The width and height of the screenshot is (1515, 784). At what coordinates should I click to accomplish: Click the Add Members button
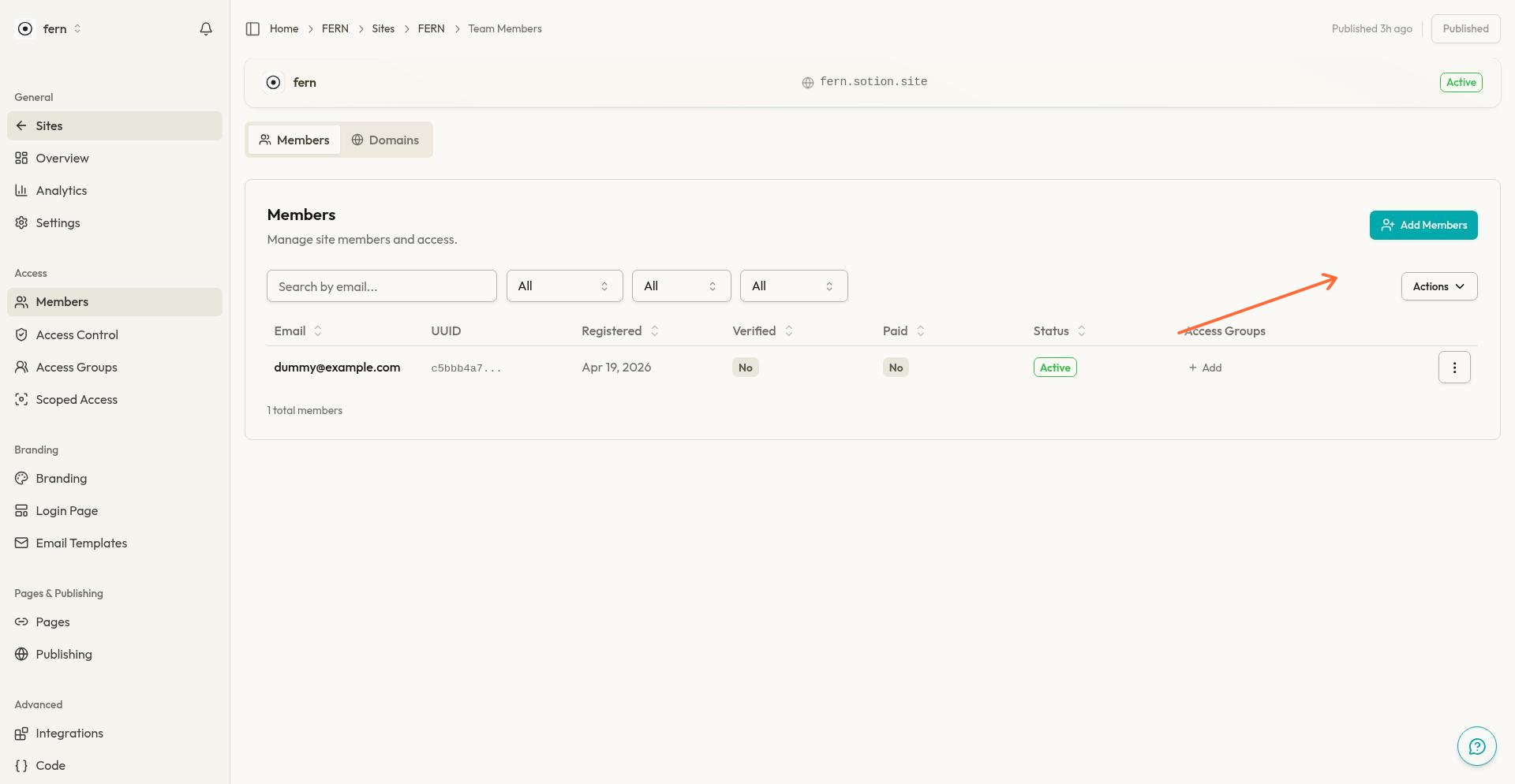pos(1423,225)
